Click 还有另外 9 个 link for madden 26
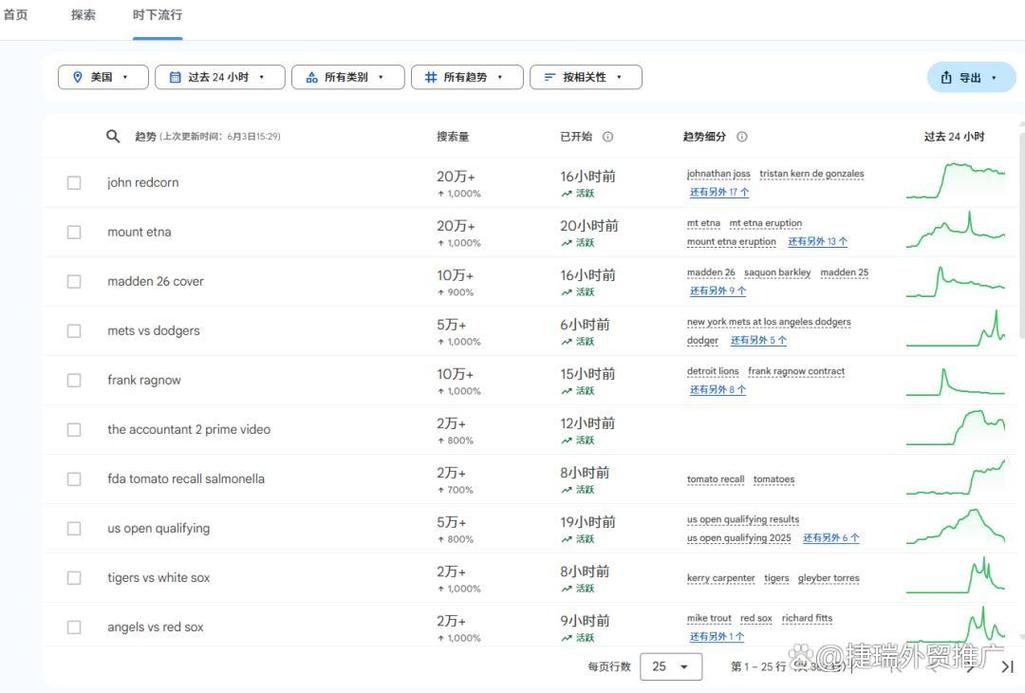The width and height of the screenshot is (1025, 693). (718, 291)
